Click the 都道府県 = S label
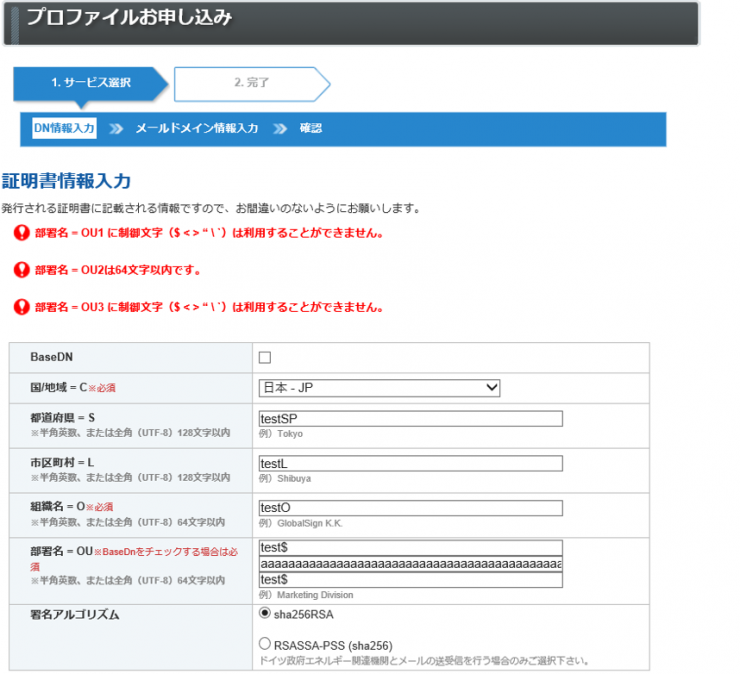The height and width of the screenshot is (674, 740). 62,418
